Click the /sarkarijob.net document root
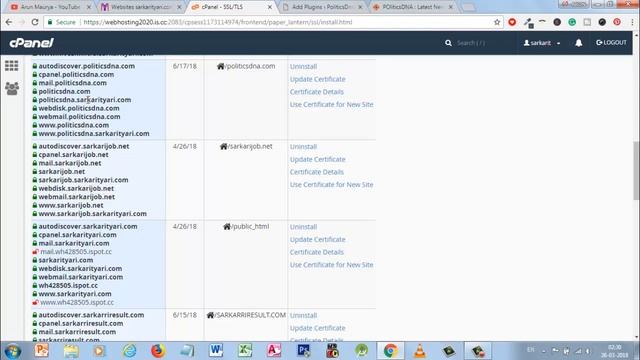Screen dimensions: 640x360 point(246,146)
